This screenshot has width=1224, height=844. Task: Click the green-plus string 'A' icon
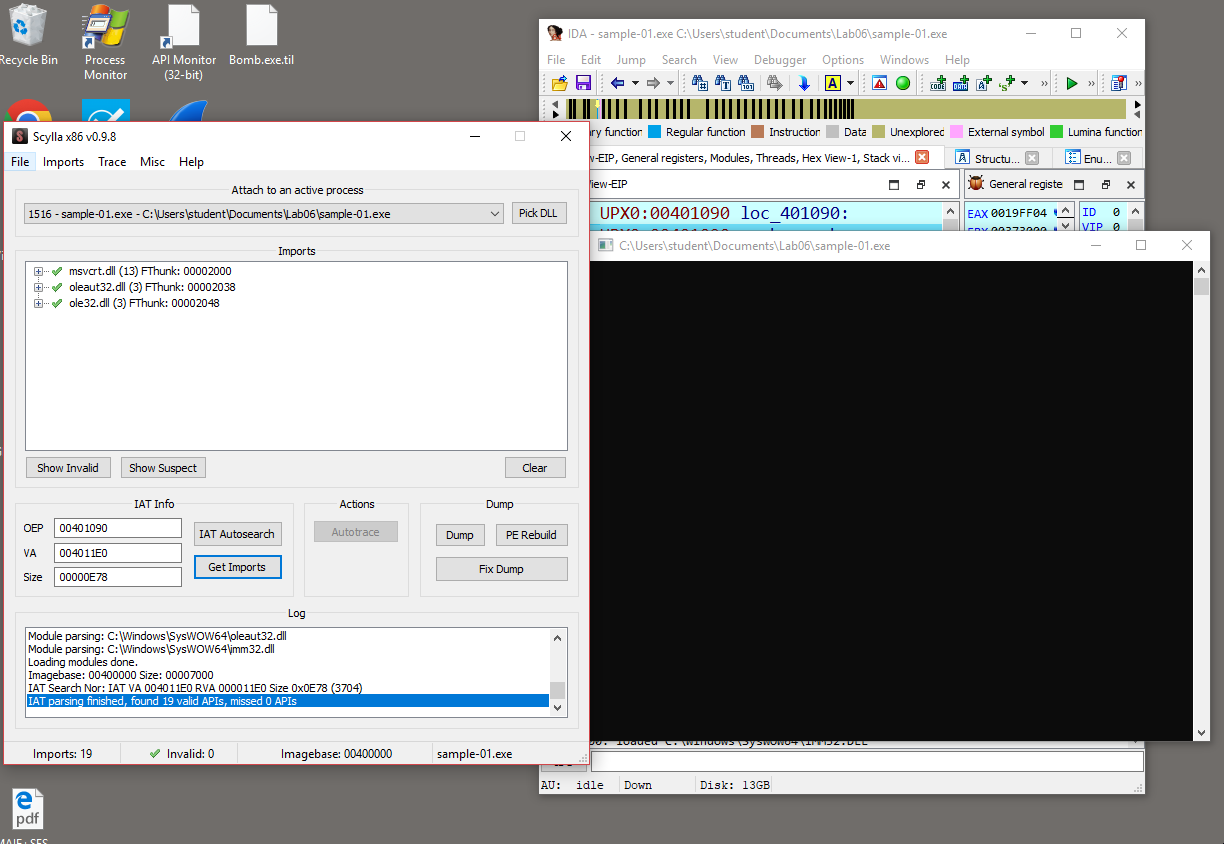tap(984, 83)
